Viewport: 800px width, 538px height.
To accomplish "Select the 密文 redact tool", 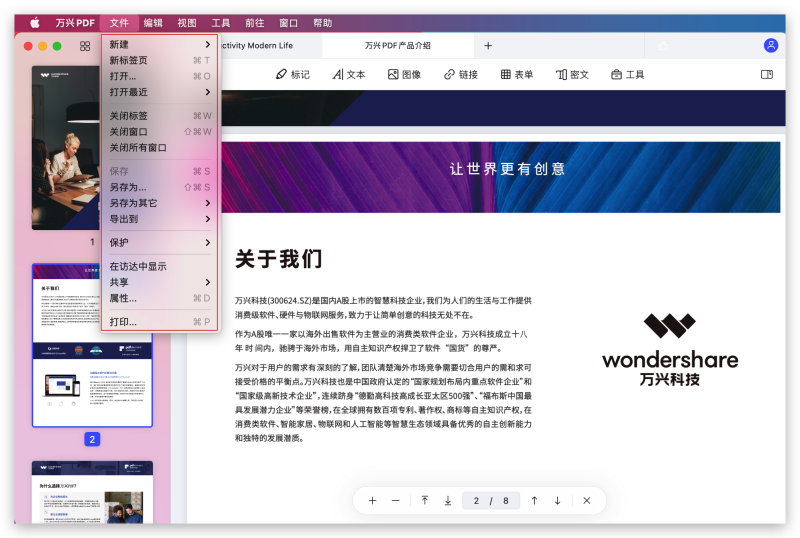I will [x=572, y=75].
